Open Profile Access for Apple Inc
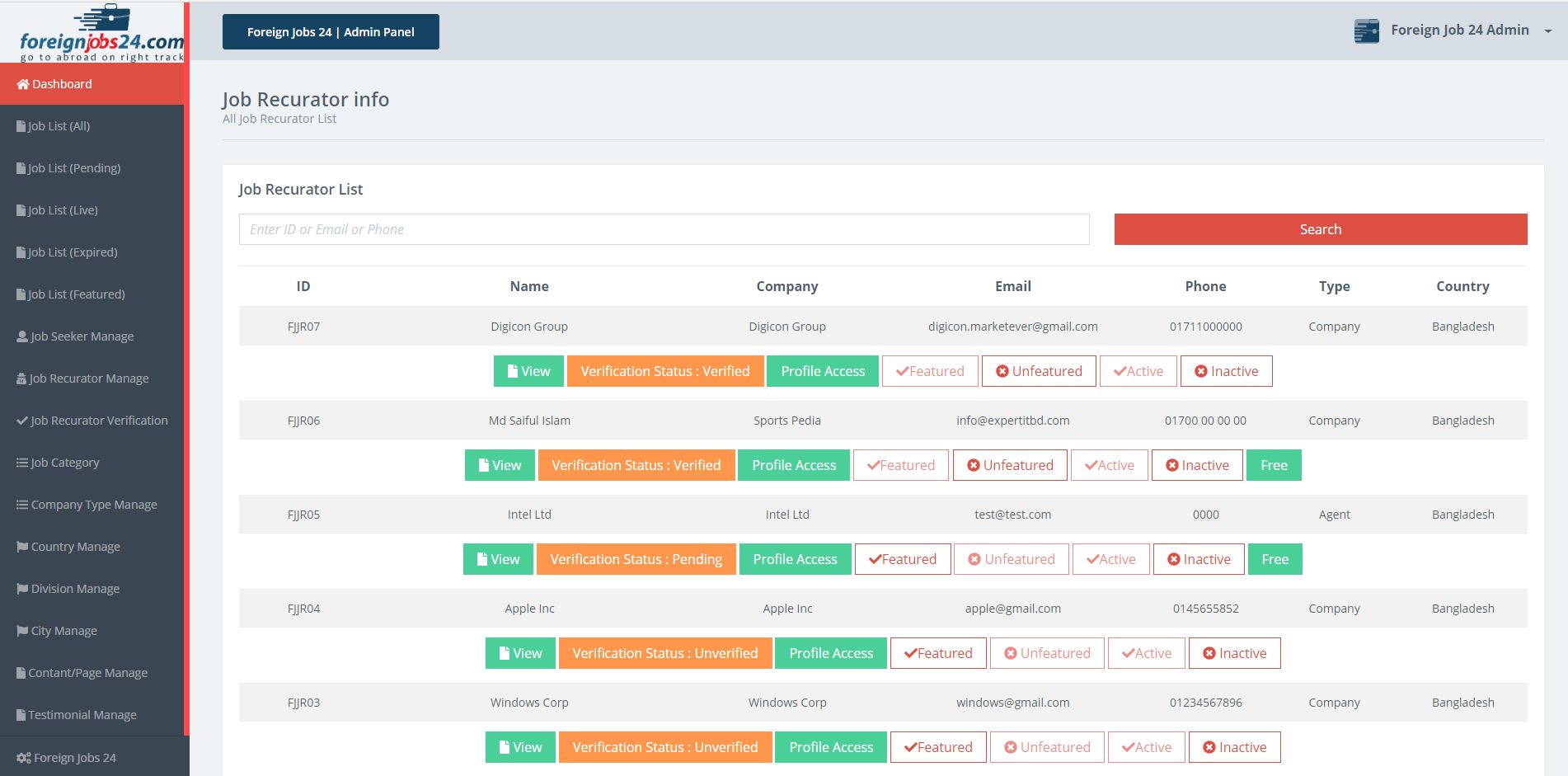Screen dimensions: 1568x776 pyautogui.click(x=831, y=653)
